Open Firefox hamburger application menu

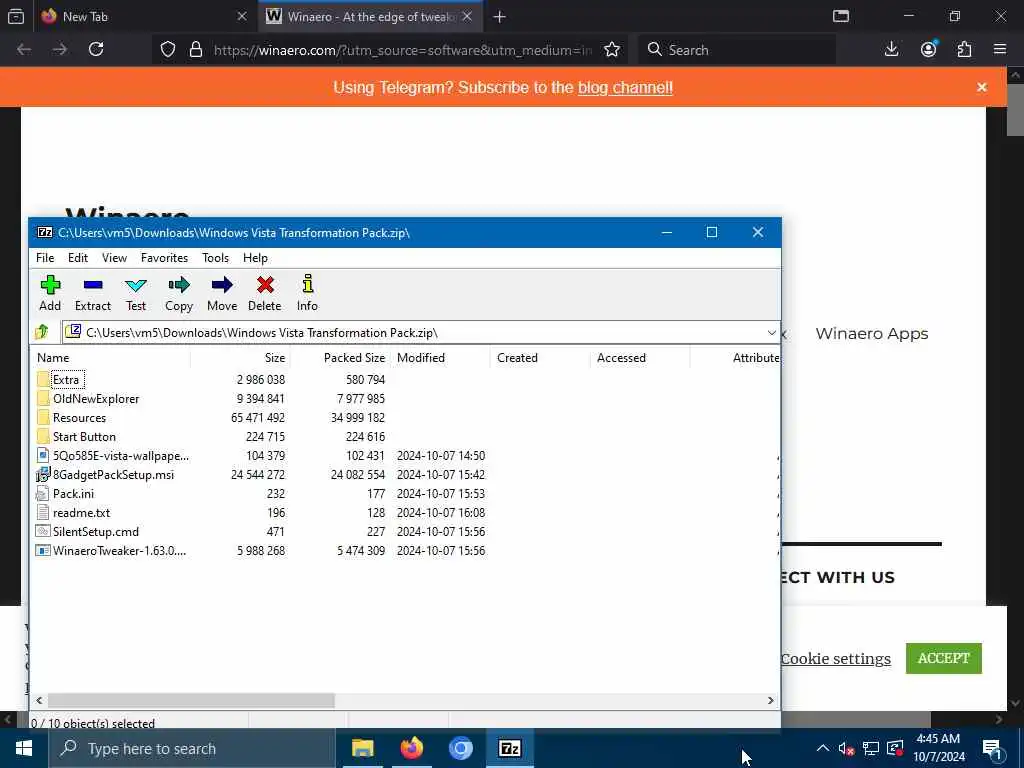point(1000,49)
